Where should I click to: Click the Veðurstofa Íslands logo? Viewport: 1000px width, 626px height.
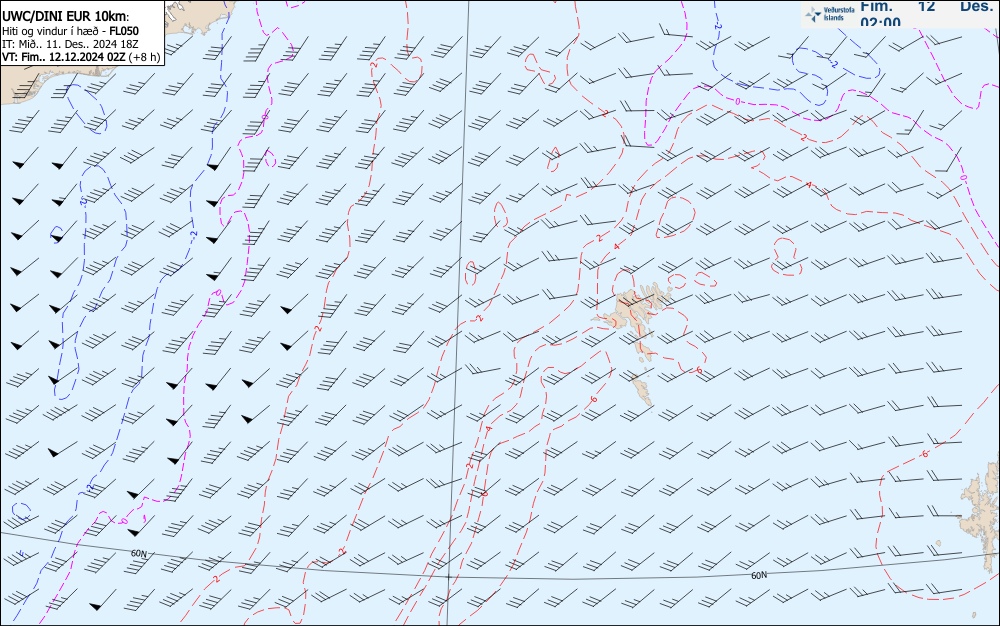[x=830, y=14]
